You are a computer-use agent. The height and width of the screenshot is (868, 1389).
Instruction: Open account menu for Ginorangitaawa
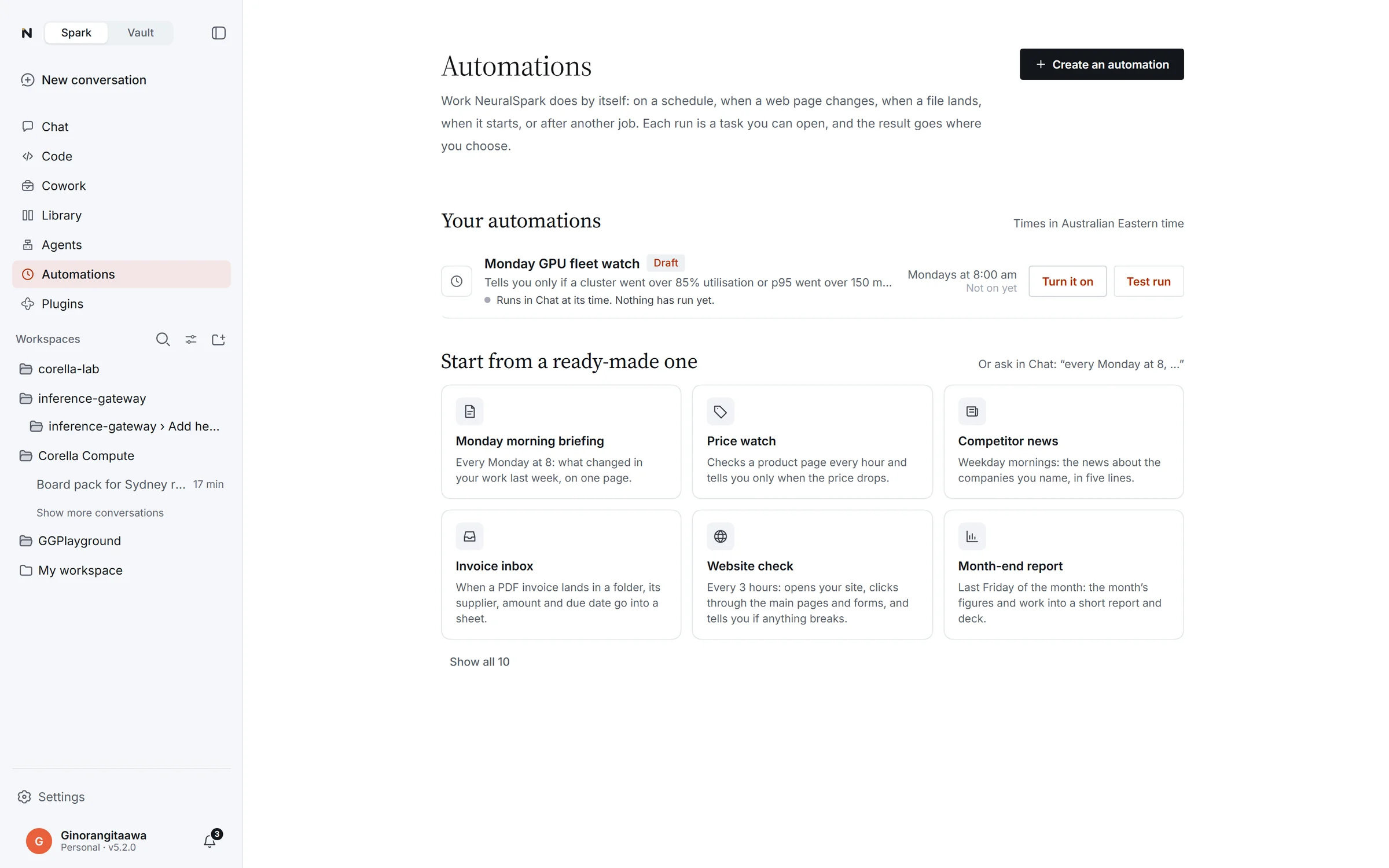pos(104,841)
